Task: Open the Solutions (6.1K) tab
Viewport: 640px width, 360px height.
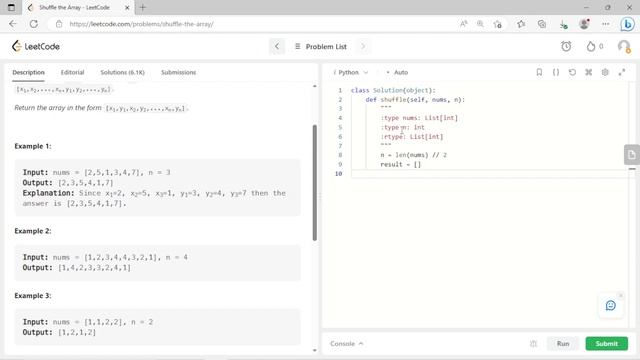Action: pyautogui.click(x=122, y=72)
